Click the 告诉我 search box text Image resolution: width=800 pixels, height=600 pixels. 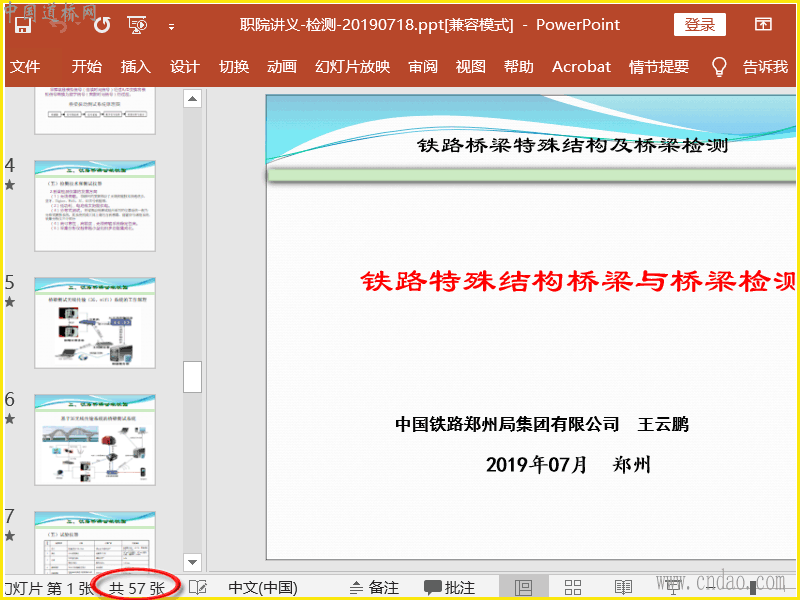(x=765, y=66)
